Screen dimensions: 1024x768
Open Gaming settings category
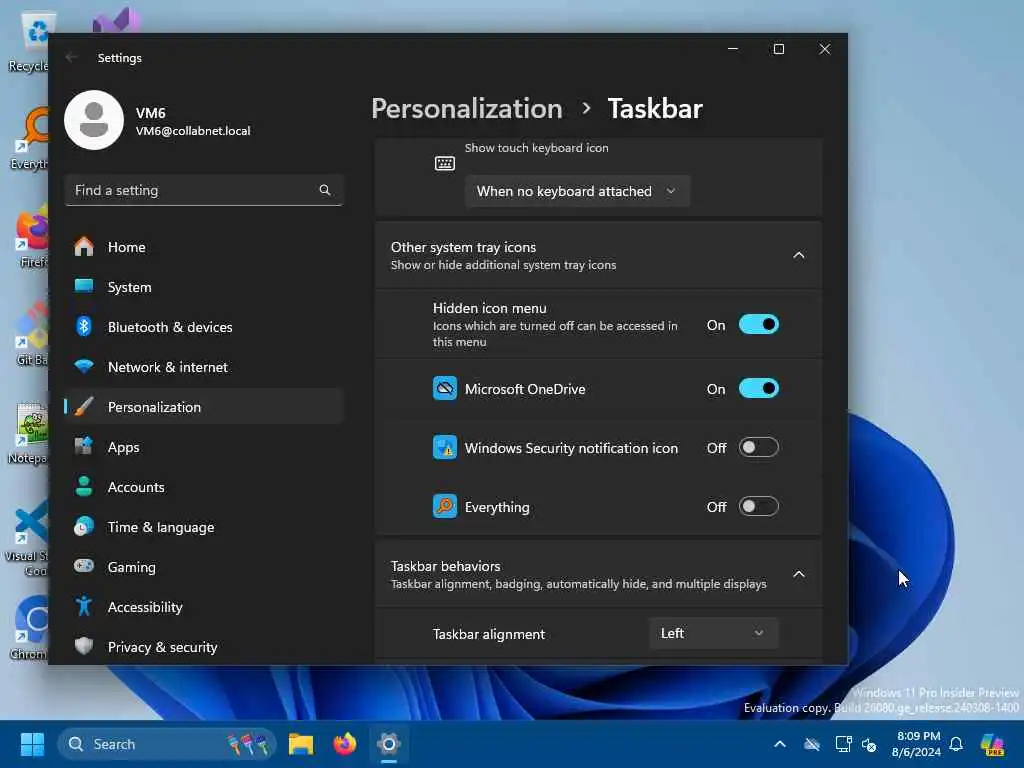204,567
